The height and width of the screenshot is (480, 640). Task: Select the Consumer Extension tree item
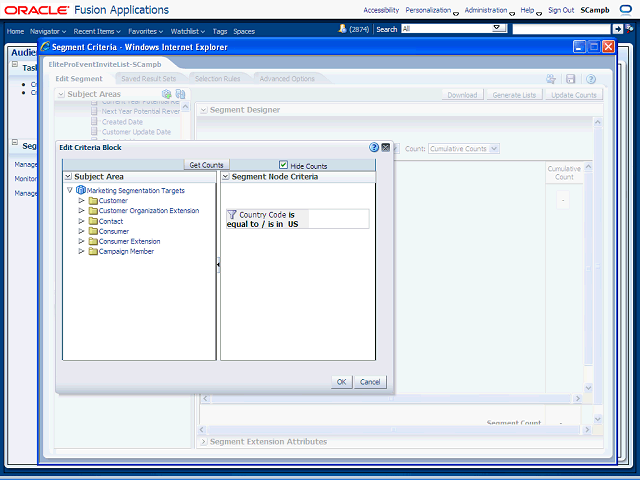point(129,241)
